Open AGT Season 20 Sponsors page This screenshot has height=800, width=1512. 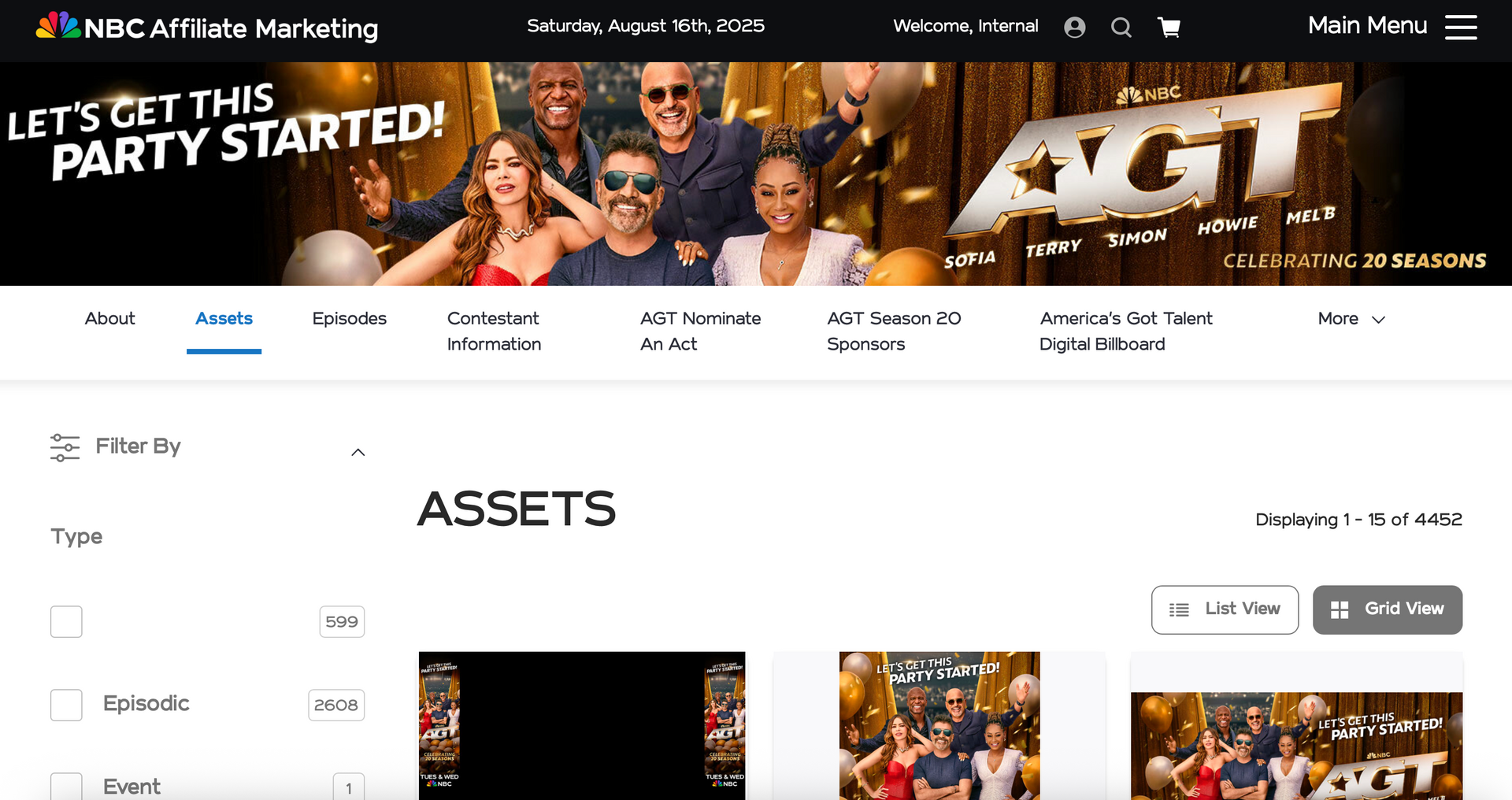[x=894, y=331]
